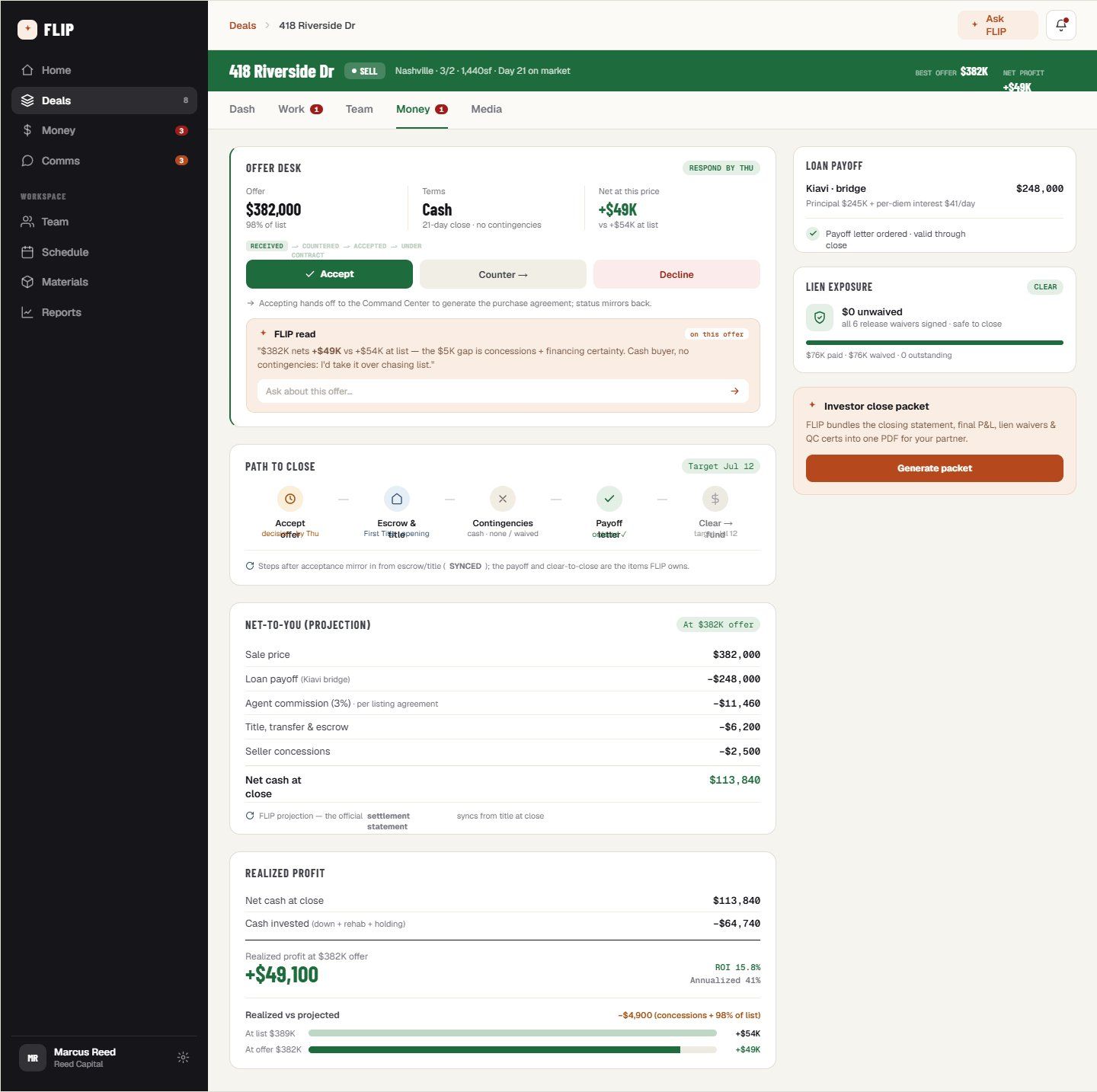Click the SELL status pill
The width and height of the screenshot is (1097, 1092).
pyautogui.click(x=365, y=71)
